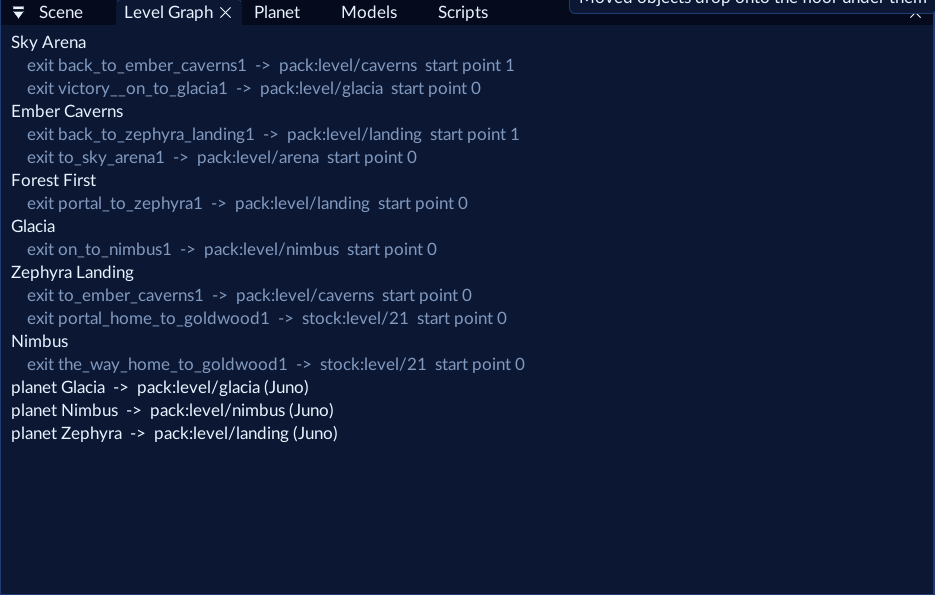Image resolution: width=935 pixels, height=595 pixels.
Task: Click the planet Zephyra mapping row
Action: click(x=174, y=433)
